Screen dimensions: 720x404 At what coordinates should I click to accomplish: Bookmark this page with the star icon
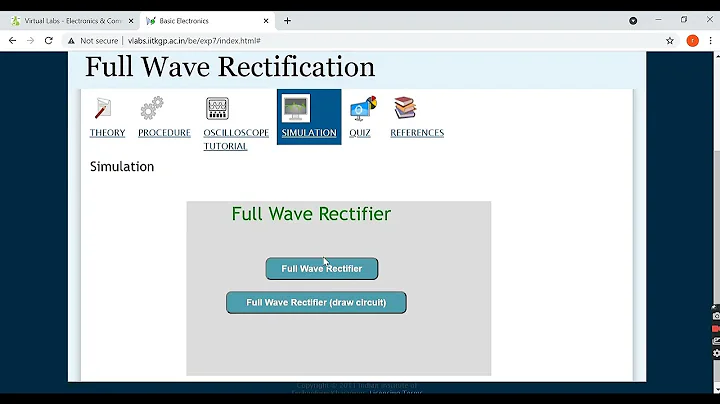tap(670, 41)
